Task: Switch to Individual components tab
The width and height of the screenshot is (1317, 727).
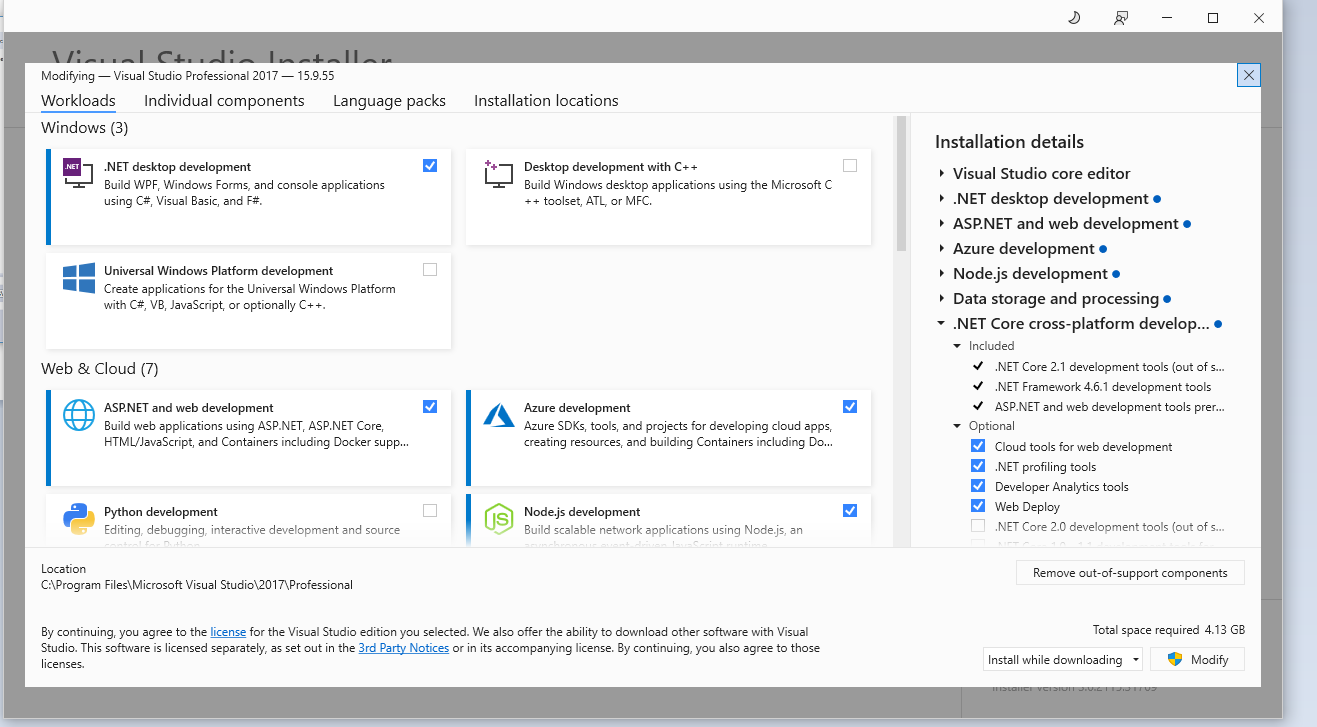Action: point(224,100)
